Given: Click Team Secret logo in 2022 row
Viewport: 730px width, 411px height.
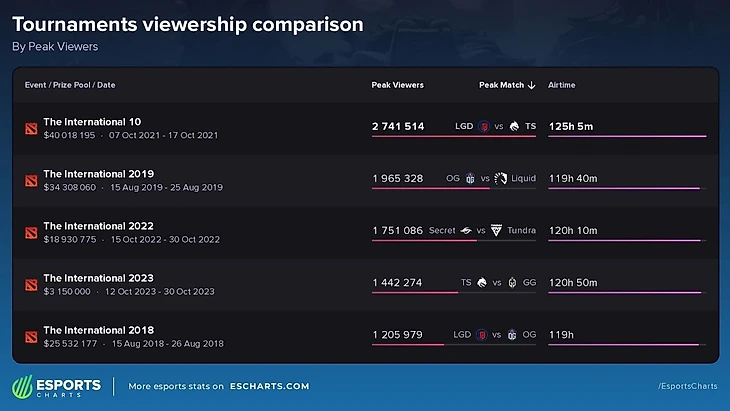Looking at the screenshot, I should [466, 230].
